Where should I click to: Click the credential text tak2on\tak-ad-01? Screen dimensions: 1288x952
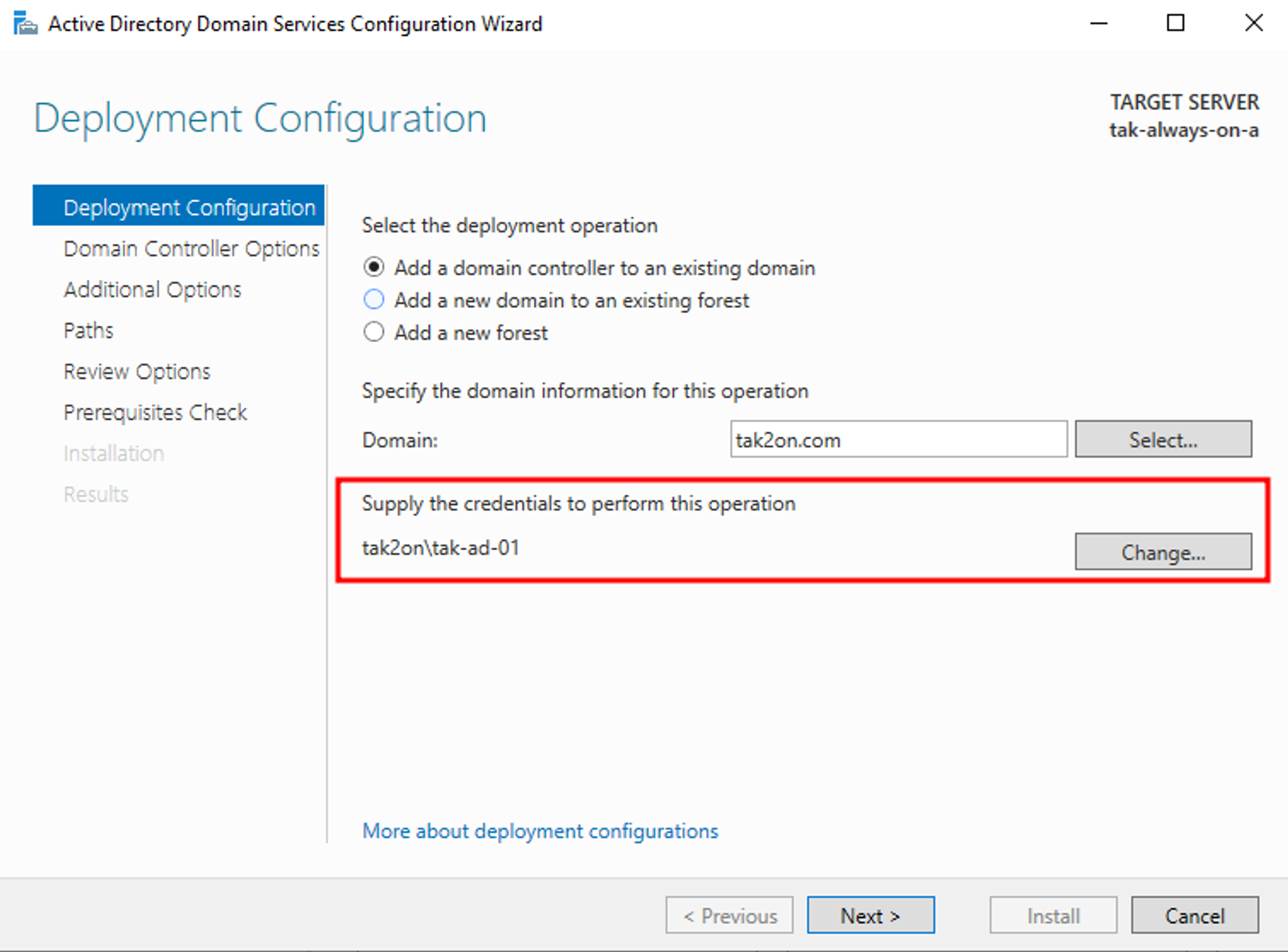440,548
